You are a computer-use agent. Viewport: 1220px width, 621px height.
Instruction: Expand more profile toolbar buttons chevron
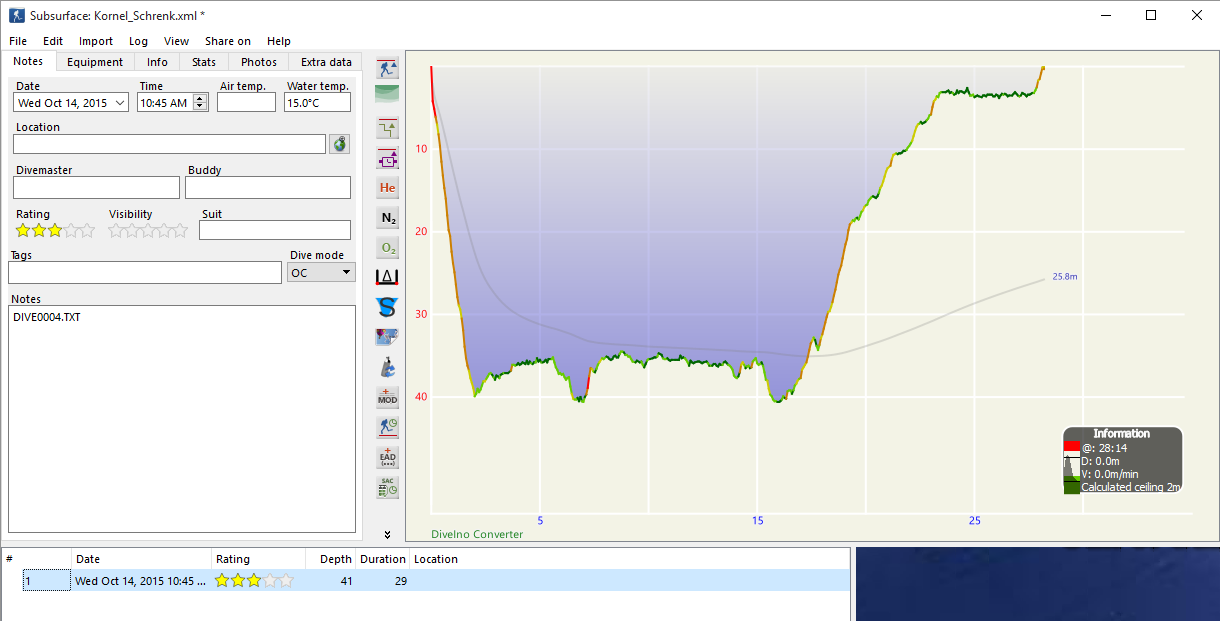pyautogui.click(x=387, y=533)
